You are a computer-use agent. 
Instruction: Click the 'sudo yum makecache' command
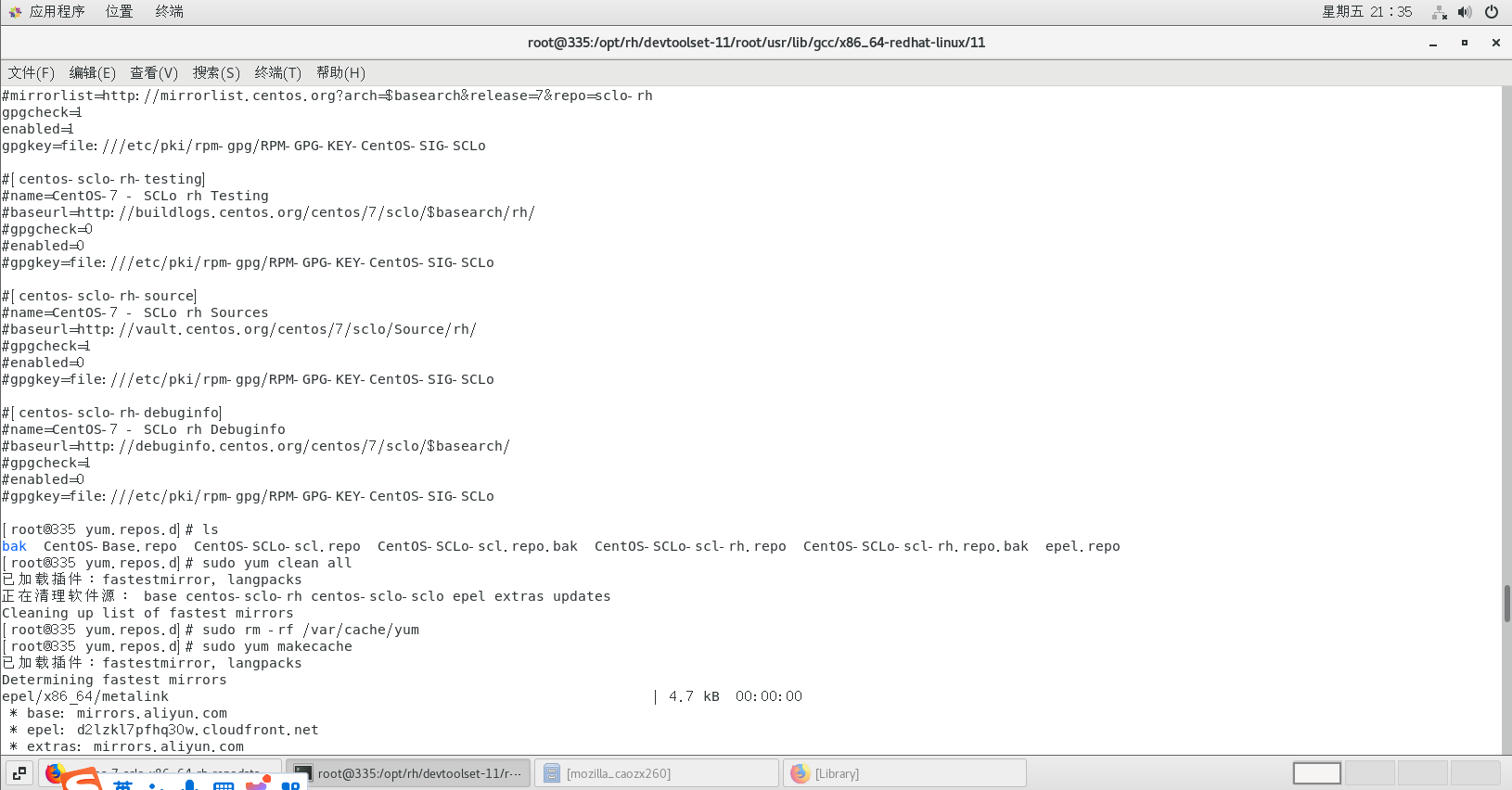tap(277, 646)
